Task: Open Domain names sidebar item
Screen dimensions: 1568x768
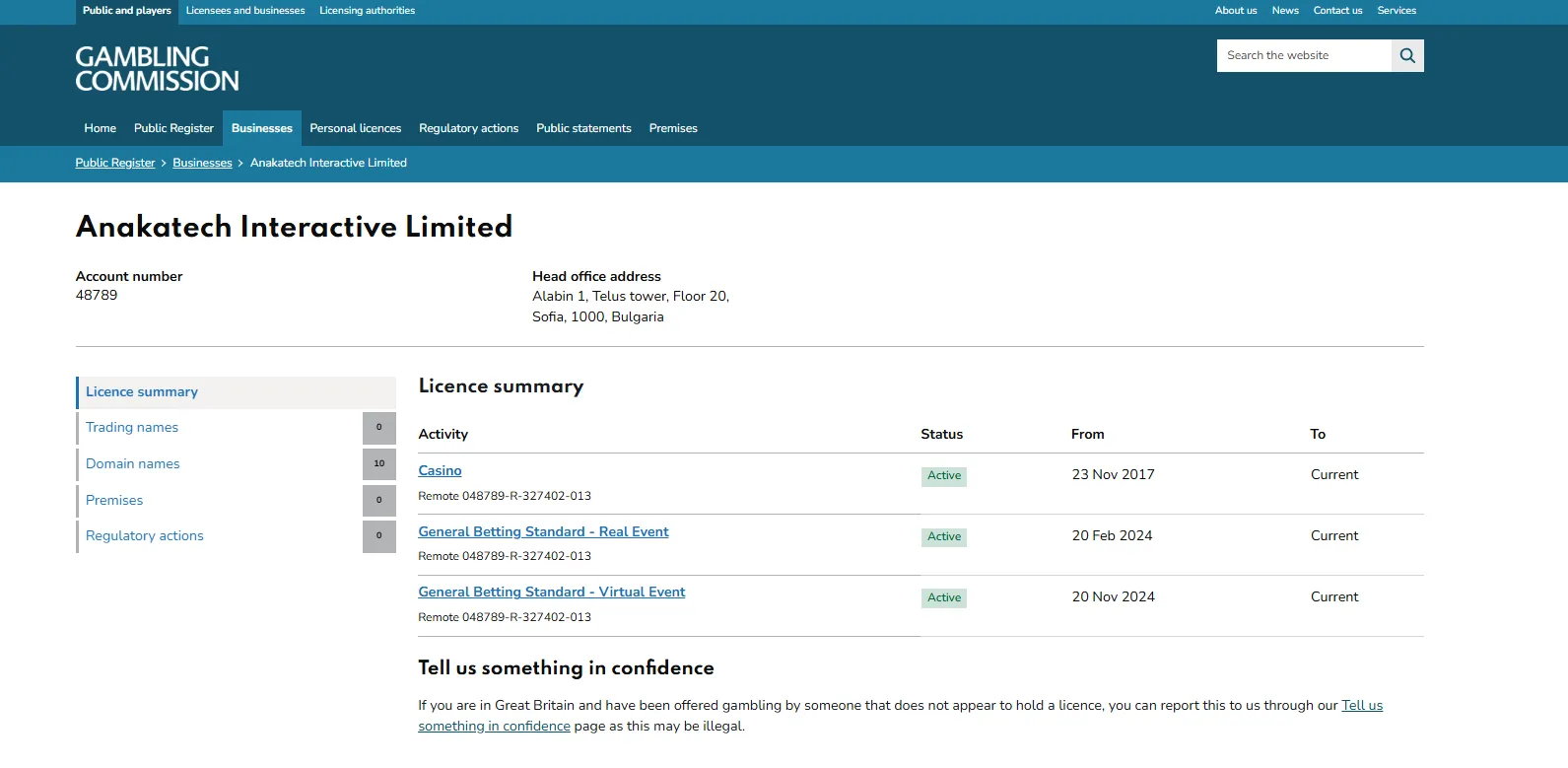Action: coord(237,464)
